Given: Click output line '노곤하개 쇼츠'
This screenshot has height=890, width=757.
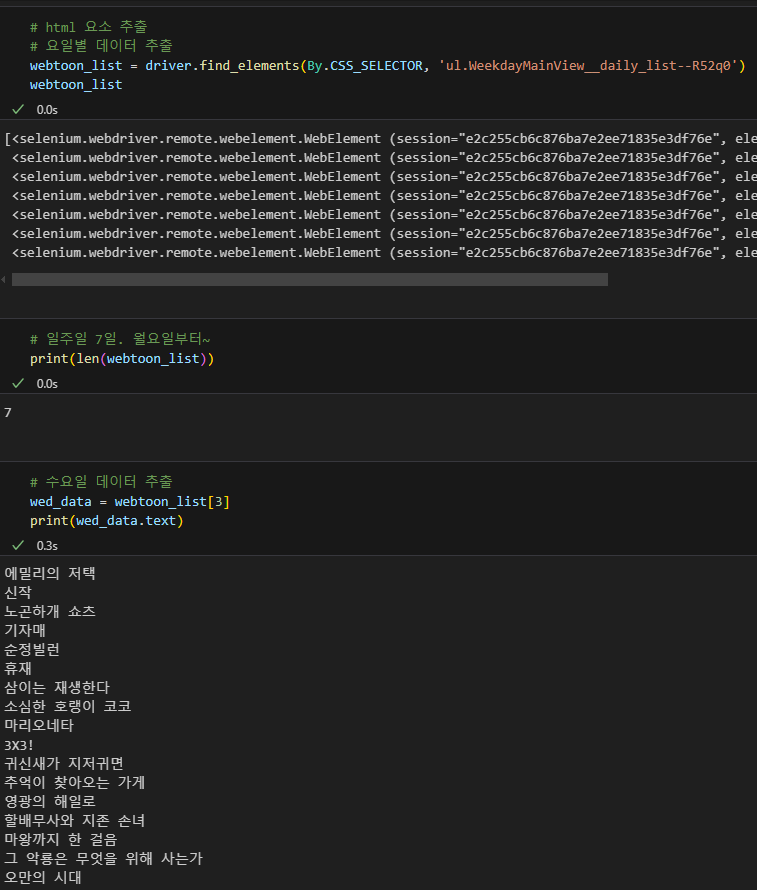Looking at the screenshot, I should click(x=50, y=611).
